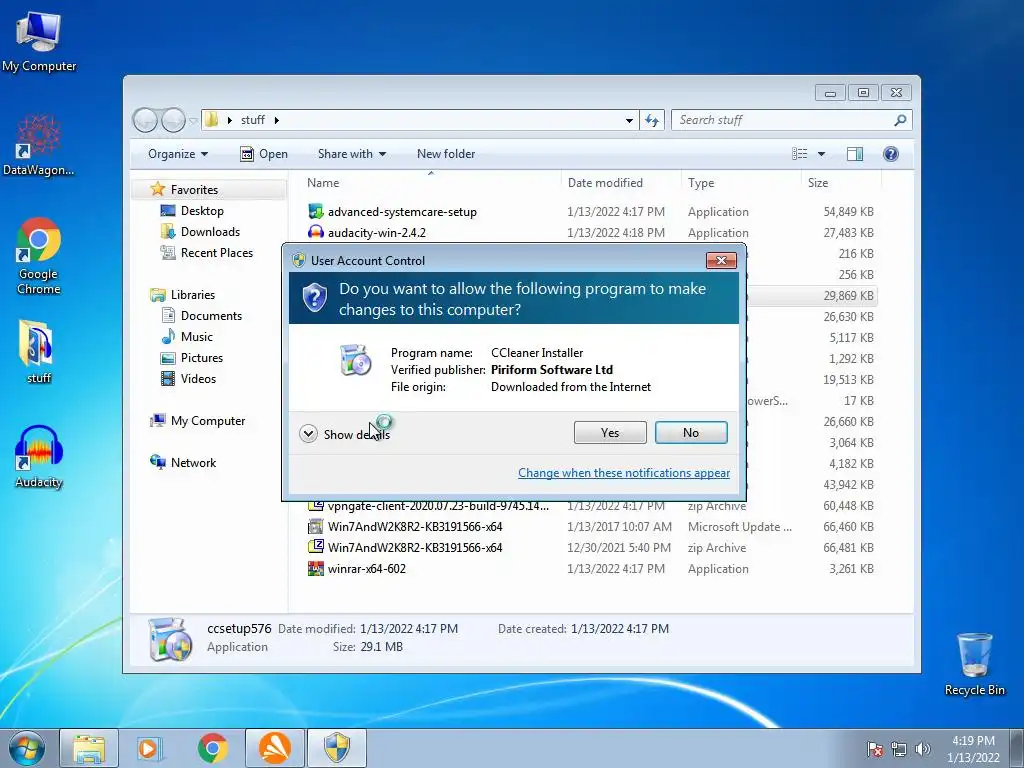
Task: Open recent locations dropdown arrow beside nav buttons
Action: [193, 121]
